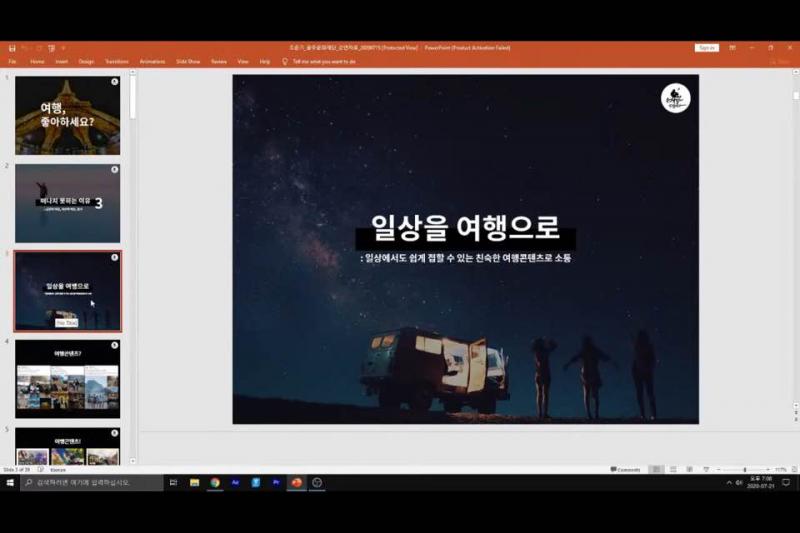
Task: Click the taskbar clock and date
Action: (761, 483)
